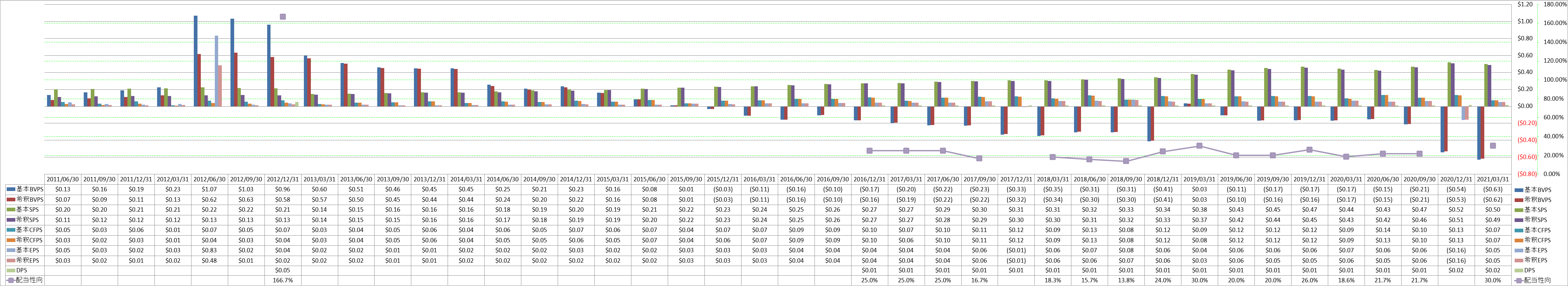The width and height of the screenshot is (1568, 286).
Task: Click the ($0.16) 基本EPS cell for 2020/12/31
Action: pos(1456,250)
